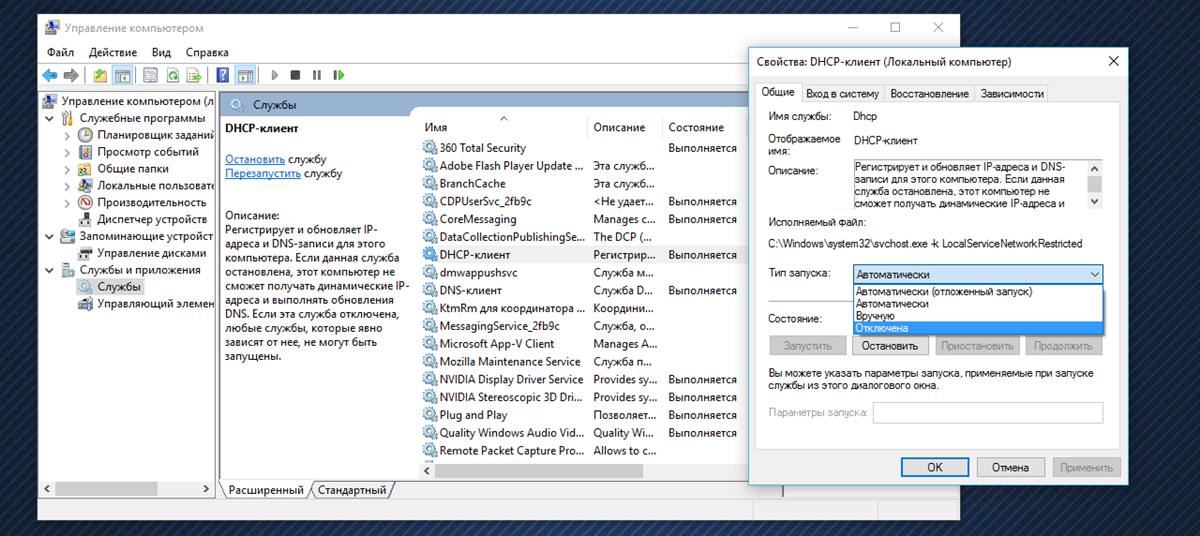Choose the plain Автоматически option in the dropdown list
Image resolution: width=1200 pixels, height=536 pixels.
point(978,304)
